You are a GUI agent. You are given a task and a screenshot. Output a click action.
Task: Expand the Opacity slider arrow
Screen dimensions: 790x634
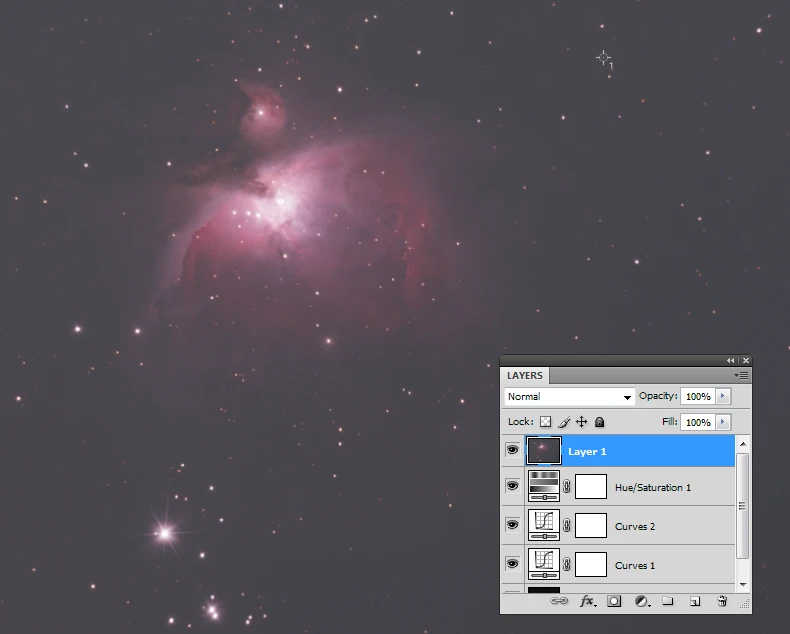point(723,397)
